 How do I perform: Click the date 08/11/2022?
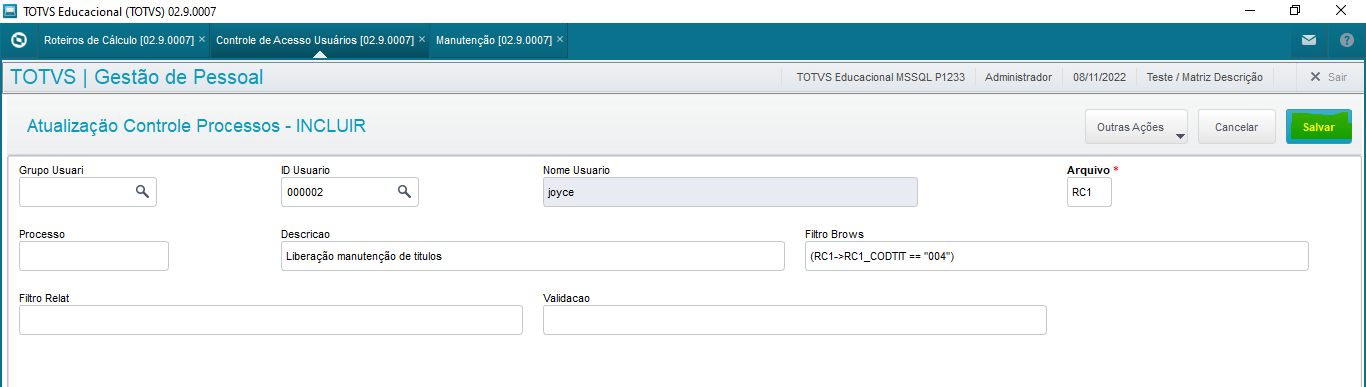(1099, 77)
